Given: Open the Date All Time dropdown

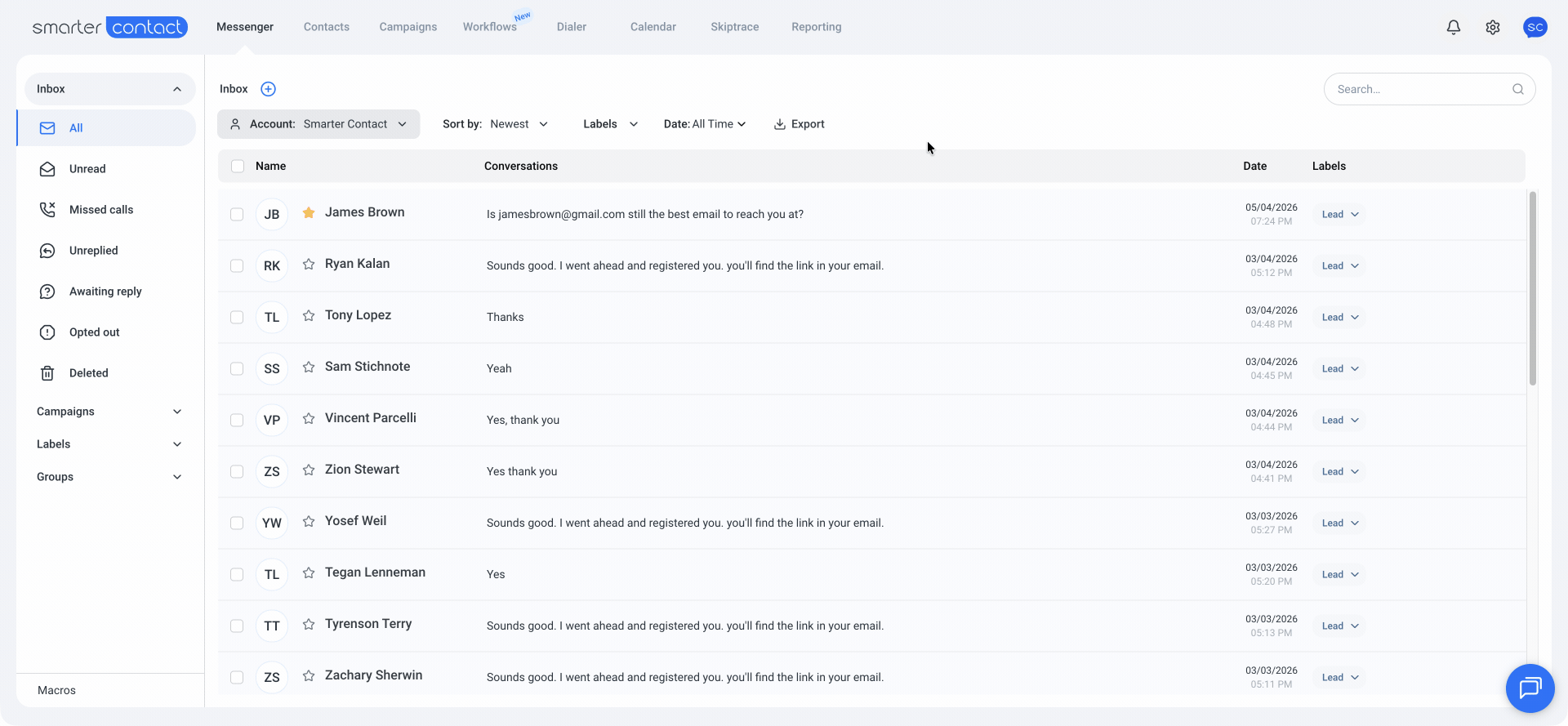Looking at the screenshot, I should pos(705,124).
